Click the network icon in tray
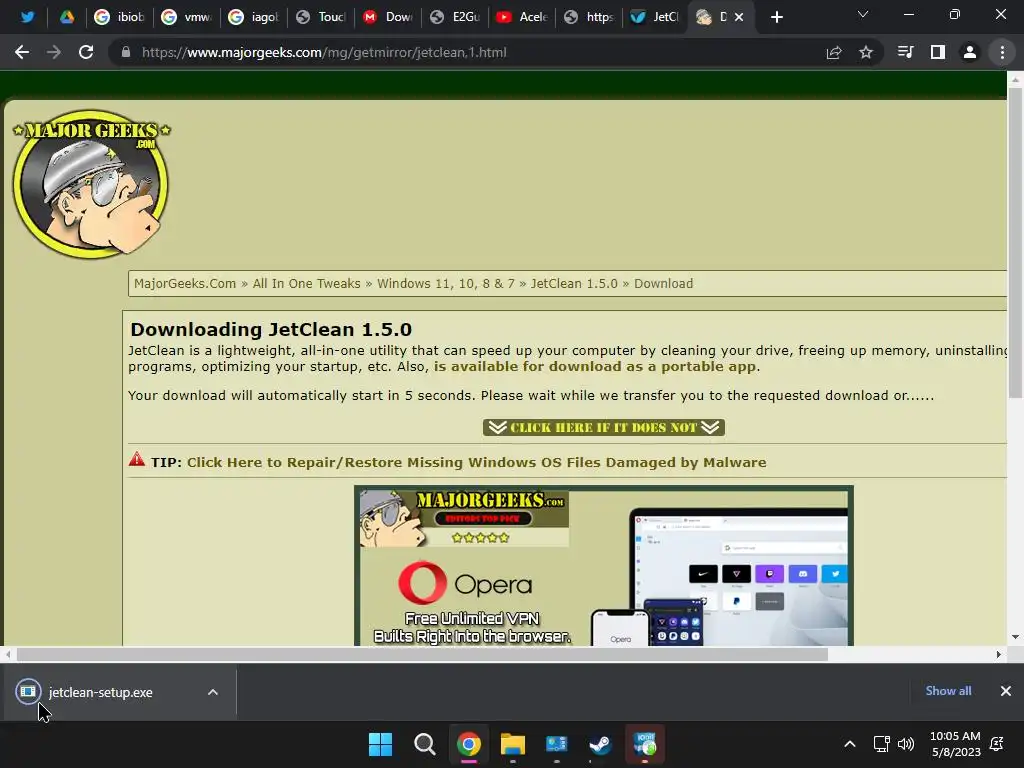This screenshot has height=768, width=1024. tap(881, 744)
